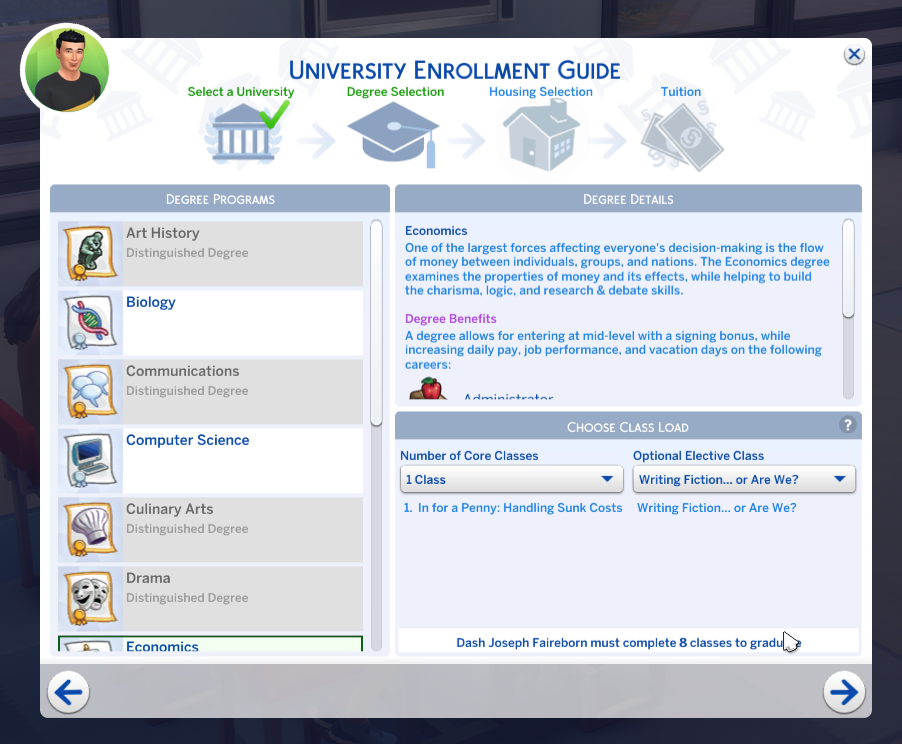Click Culinary Arts' Distinguished Degree label

(187, 529)
